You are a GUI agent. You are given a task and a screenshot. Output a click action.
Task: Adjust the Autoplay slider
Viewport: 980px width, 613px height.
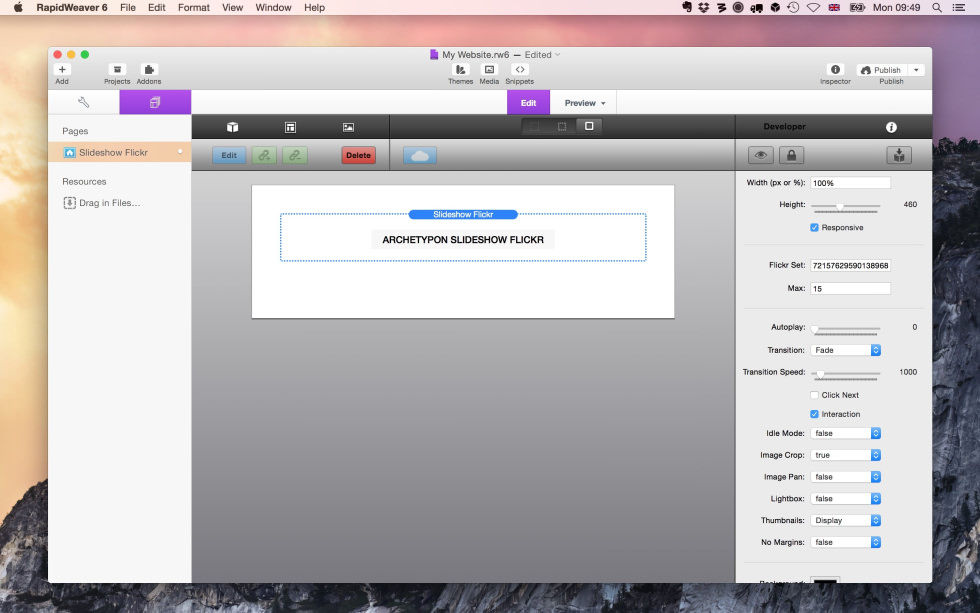(845, 328)
